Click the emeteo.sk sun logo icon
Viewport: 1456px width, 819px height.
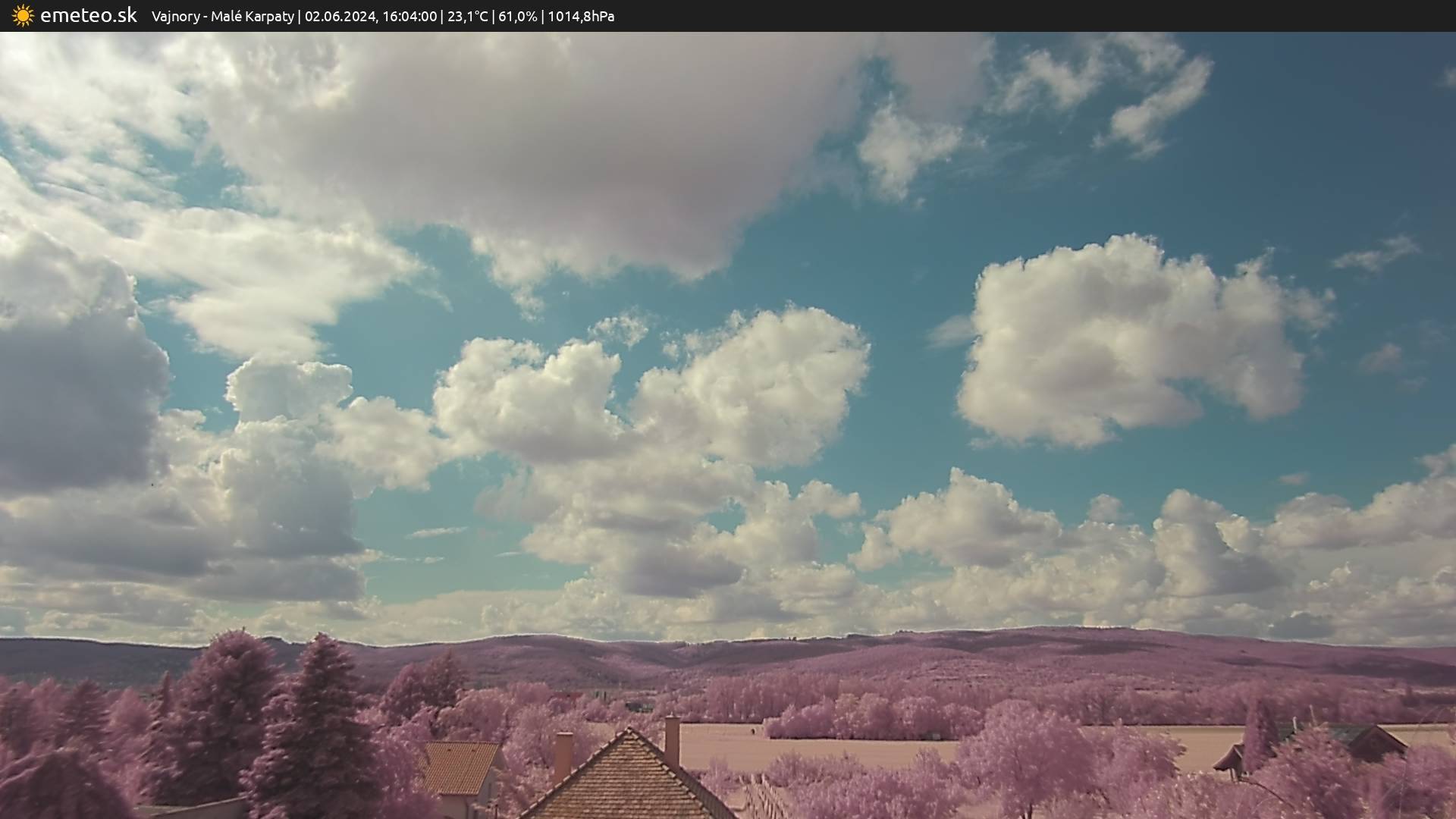(x=23, y=15)
